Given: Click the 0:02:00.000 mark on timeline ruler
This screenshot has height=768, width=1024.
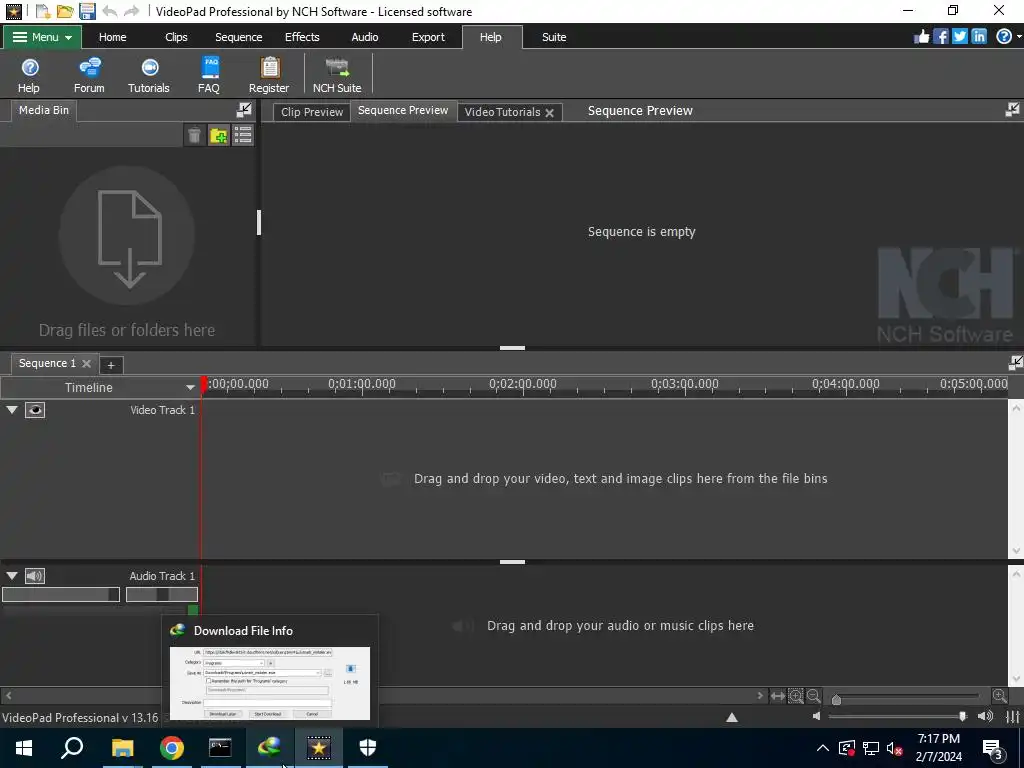Looking at the screenshot, I should 522,384.
